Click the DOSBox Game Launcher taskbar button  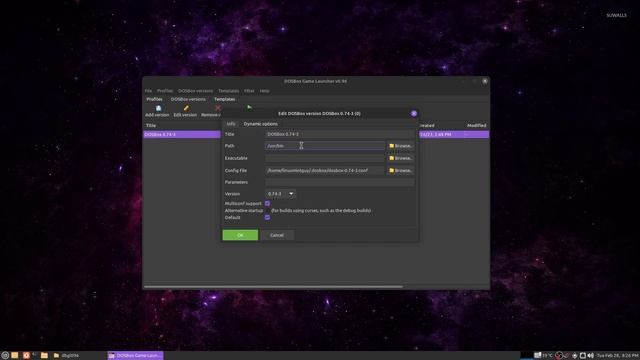(x=136, y=356)
